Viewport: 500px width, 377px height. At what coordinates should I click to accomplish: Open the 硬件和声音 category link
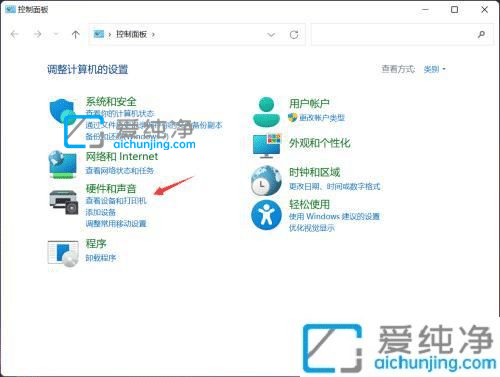(111, 189)
